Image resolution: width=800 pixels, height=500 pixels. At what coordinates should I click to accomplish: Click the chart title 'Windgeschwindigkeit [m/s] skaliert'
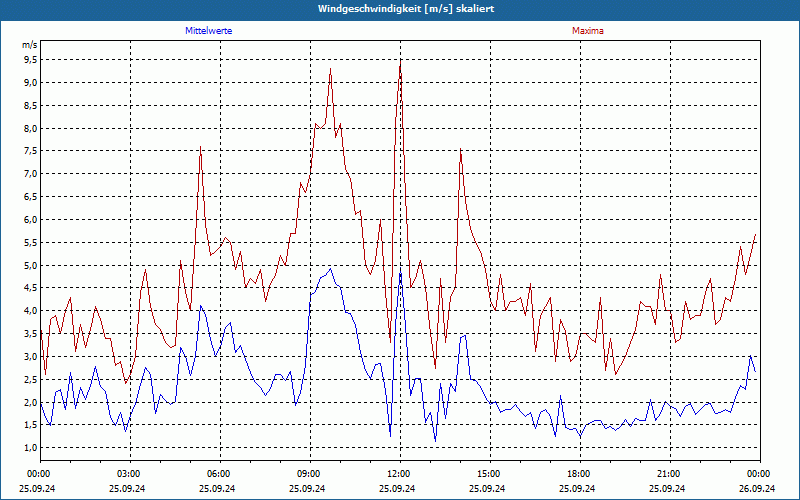tap(406, 9)
